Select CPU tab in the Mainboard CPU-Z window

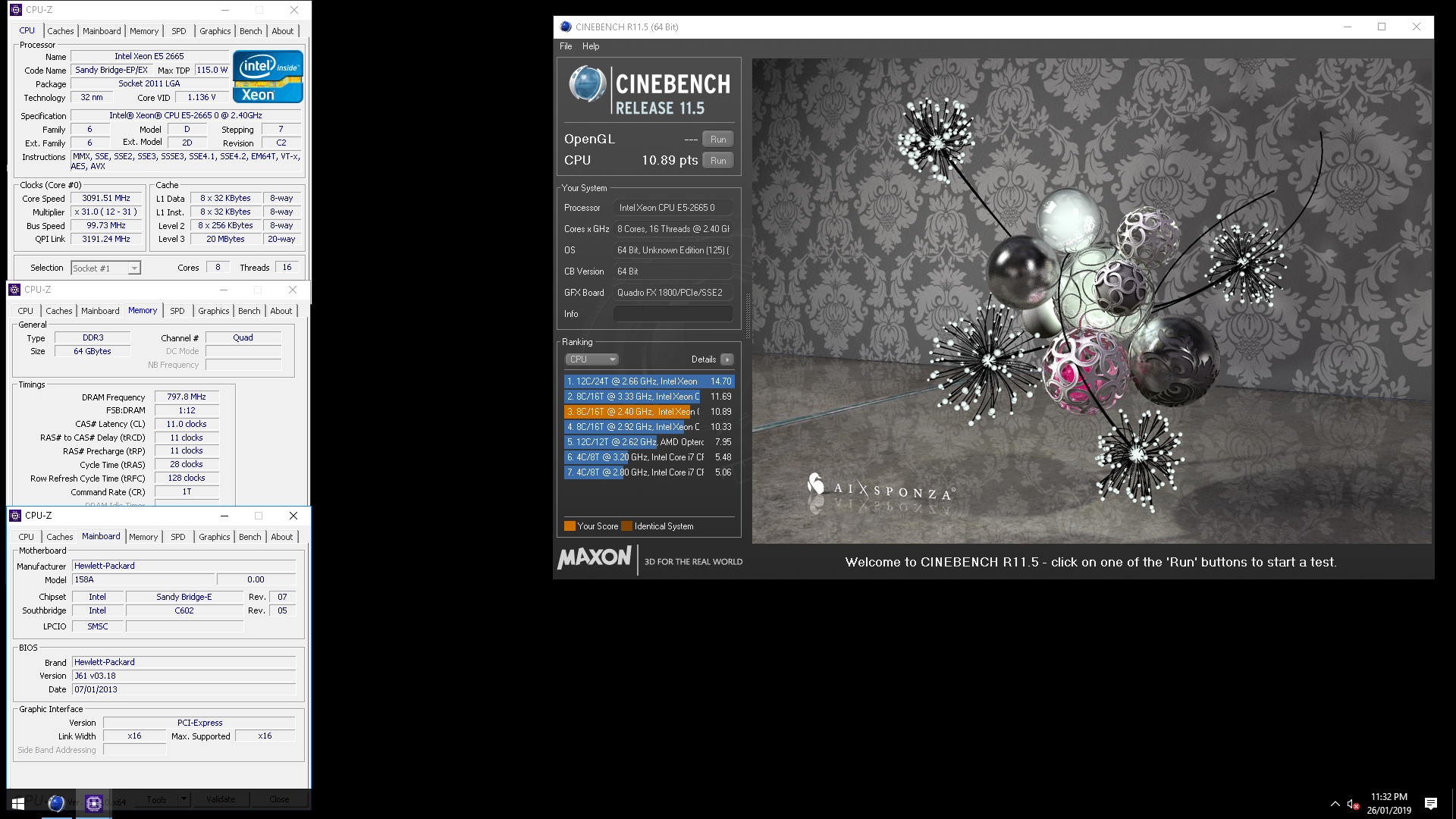point(27,537)
